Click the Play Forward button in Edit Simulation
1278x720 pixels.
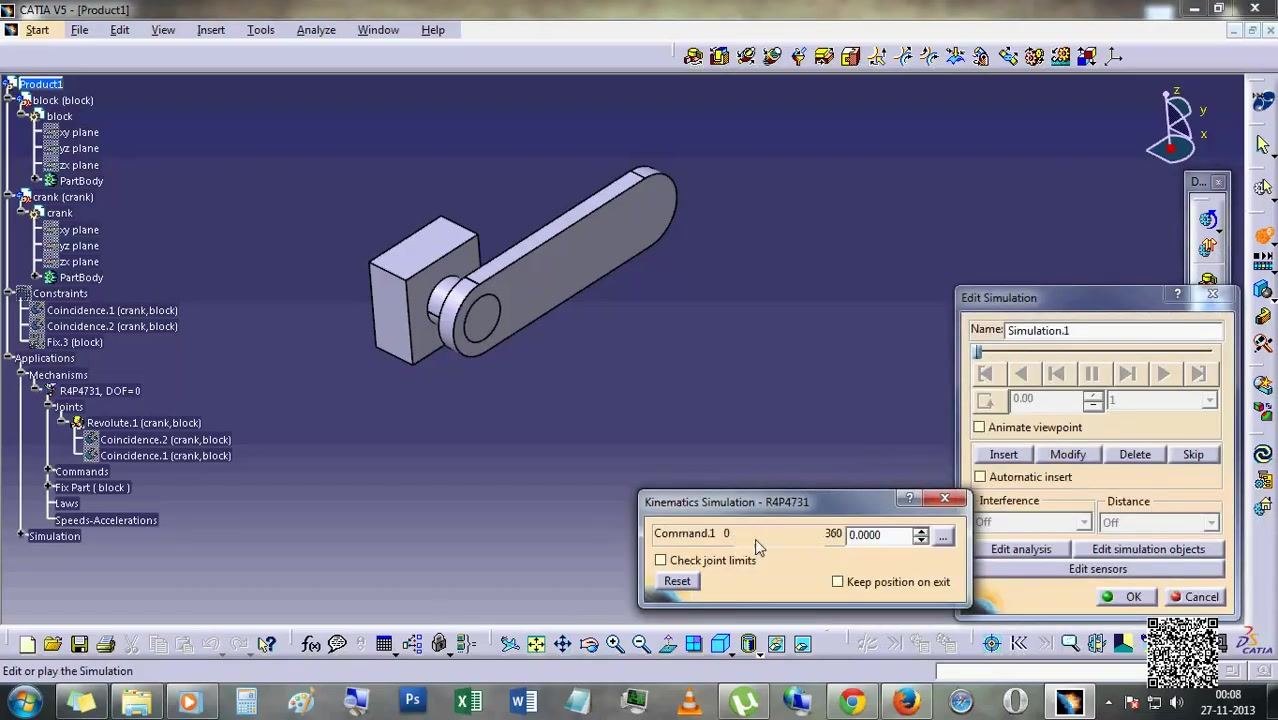pyautogui.click(x=1163, y=374)
